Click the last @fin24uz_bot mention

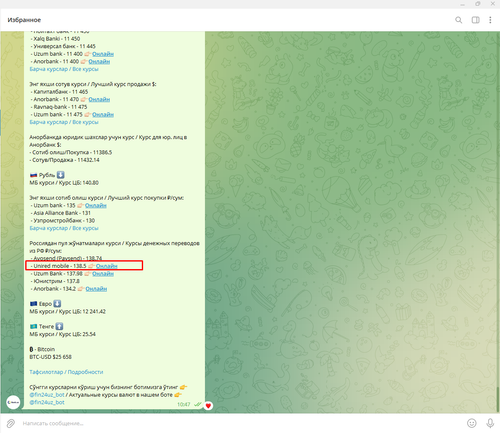tap(47, 402)
